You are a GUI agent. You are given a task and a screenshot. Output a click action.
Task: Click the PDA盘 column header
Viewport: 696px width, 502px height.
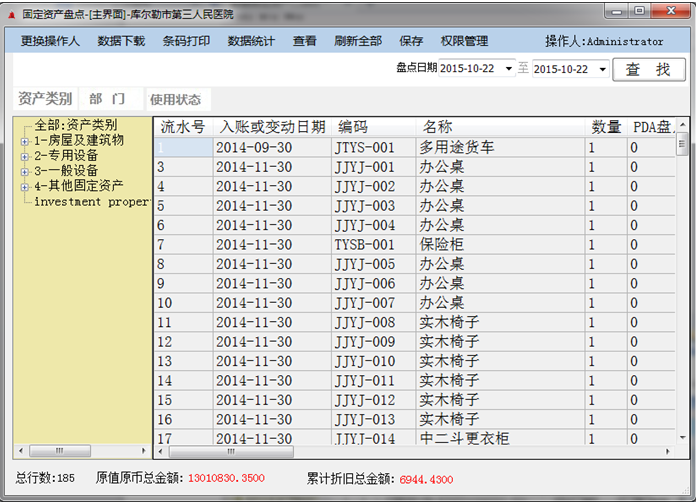tap(652, 127)
